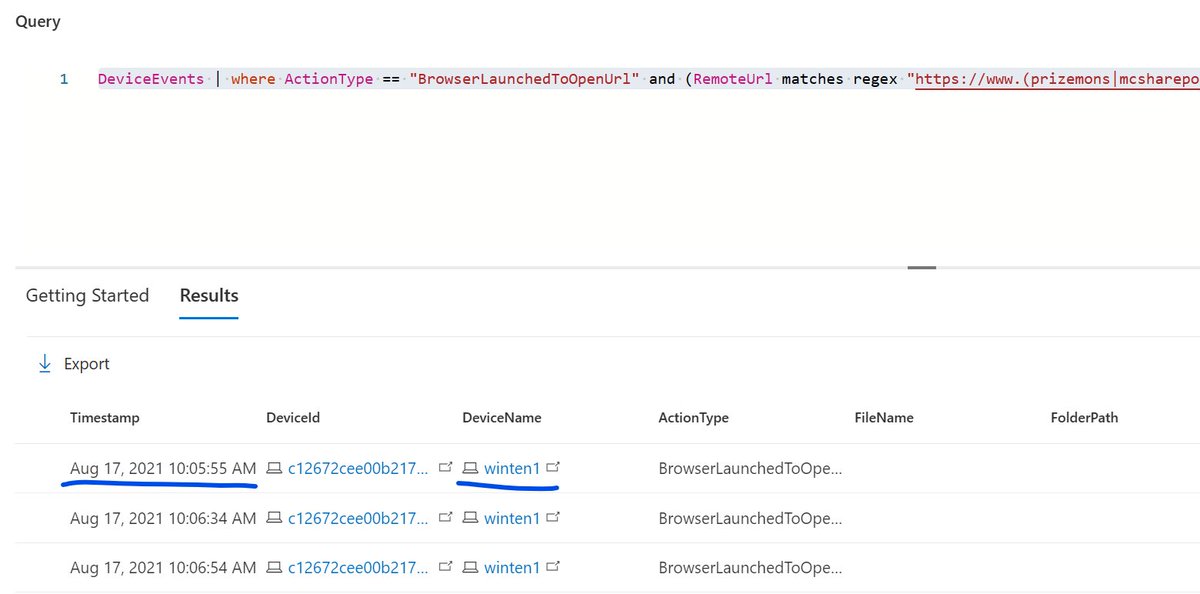Screen dimensions: 1200x594
Task: Select the Aug 17, 2021 10:06:34 AM timestamp
Action: [163, 518]
